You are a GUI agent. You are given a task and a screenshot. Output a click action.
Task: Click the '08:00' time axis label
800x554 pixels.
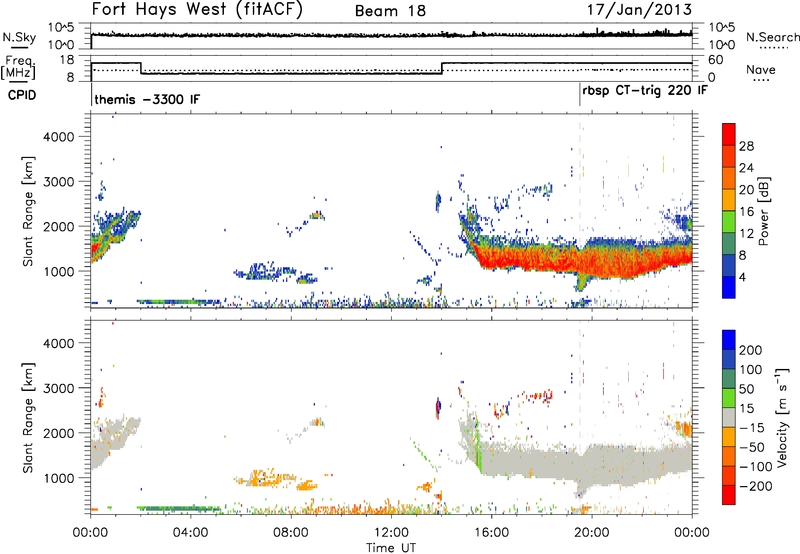(x=290, y=533)
